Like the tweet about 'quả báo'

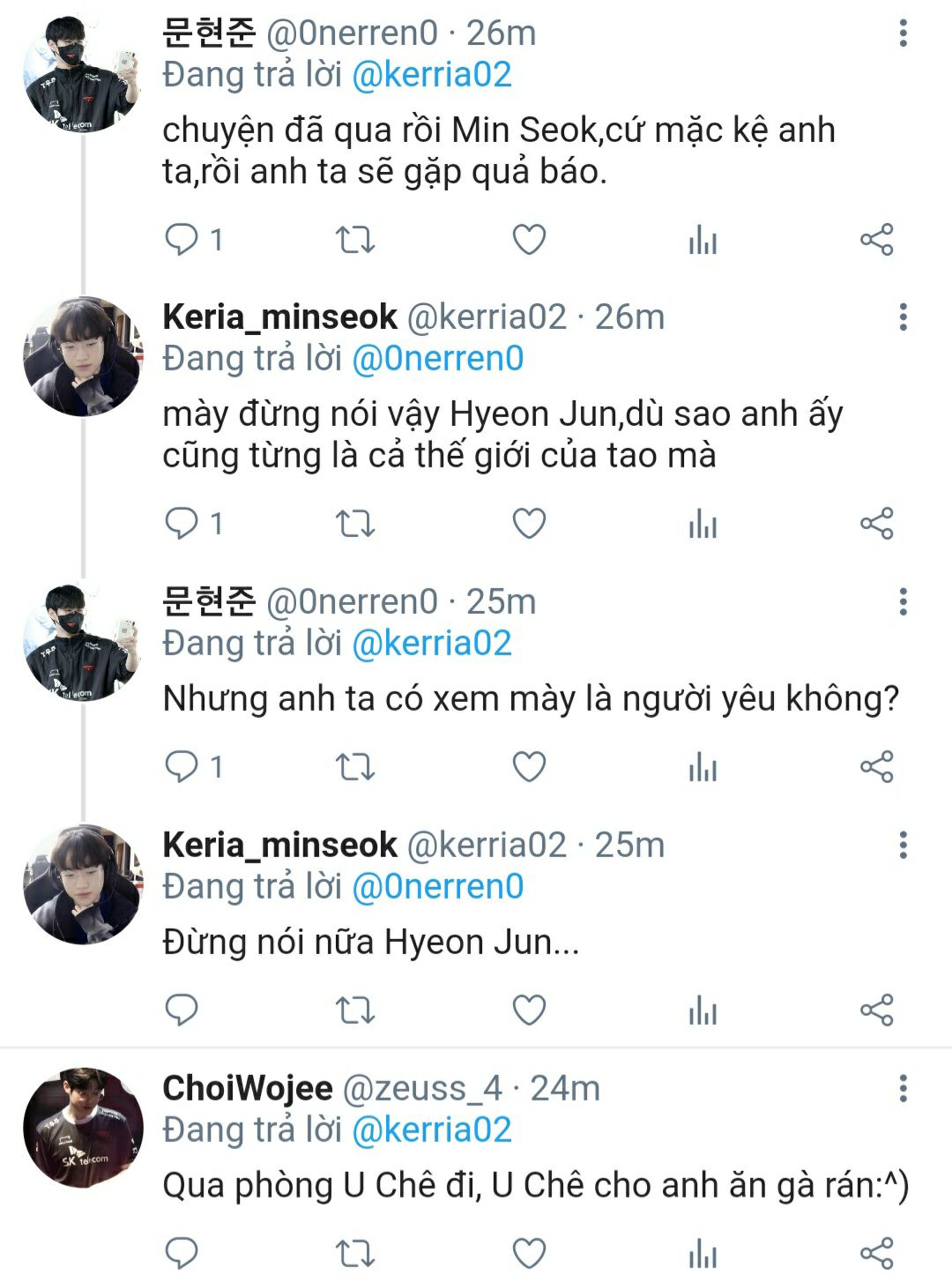coord(529,240)
